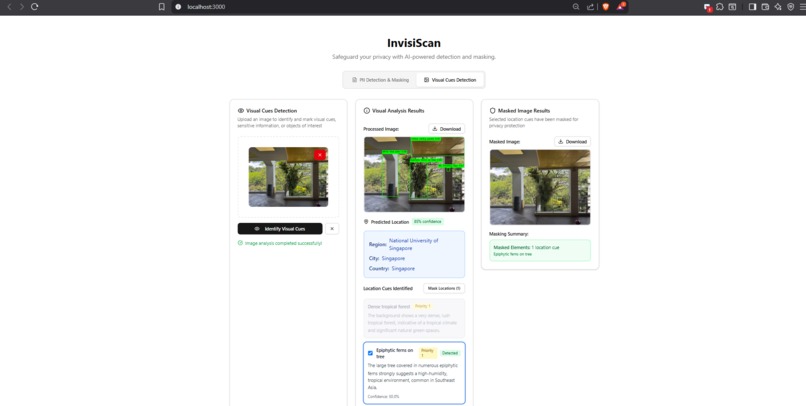Click the City value Singapore
The height and width of the screenshot is (406, 806).
393,258
